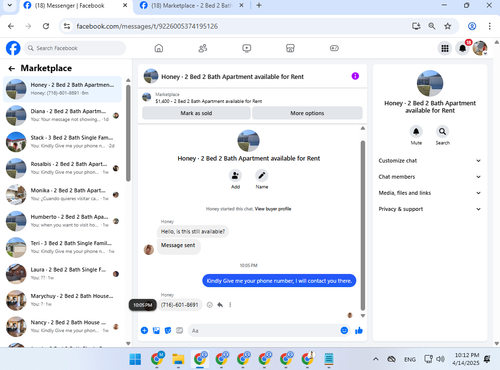This screenshot has width=500, height=370.
Task: Click the Search Facebook input field
Action: (x=75, y=48)
